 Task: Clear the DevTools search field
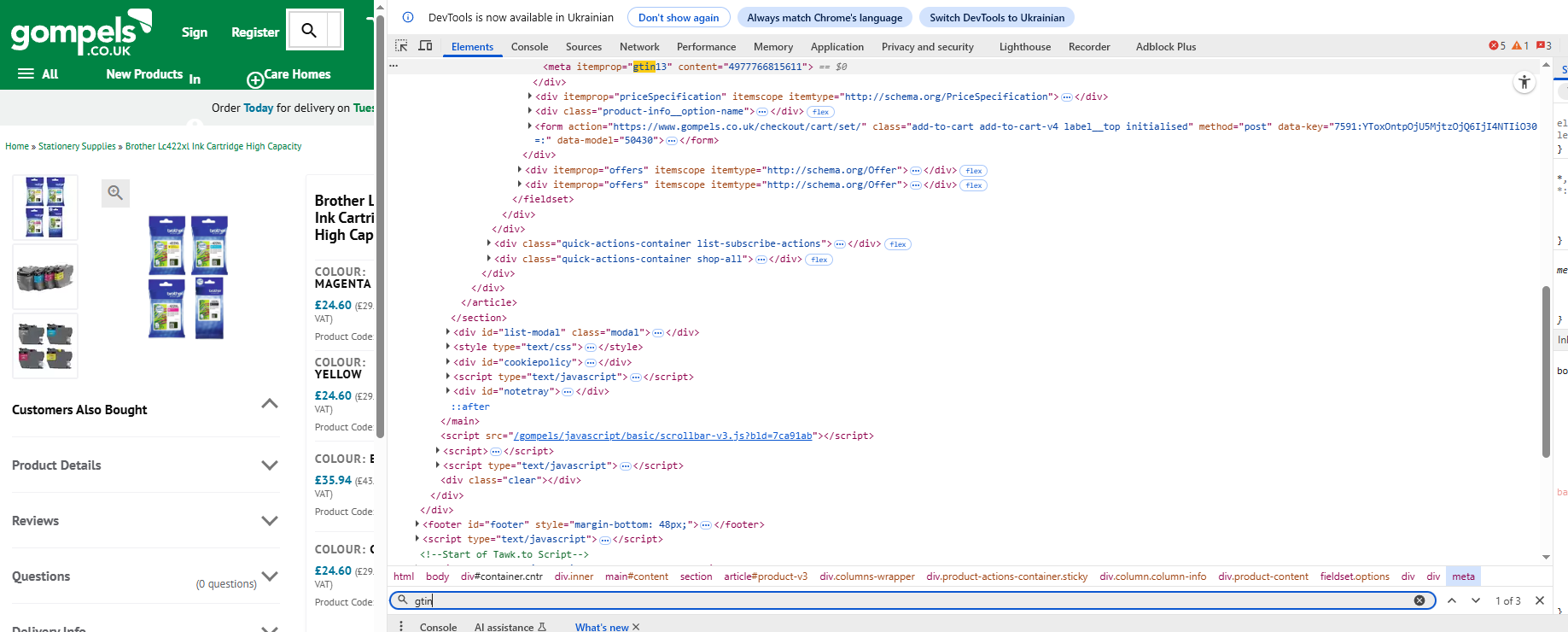pos(1419,600)
